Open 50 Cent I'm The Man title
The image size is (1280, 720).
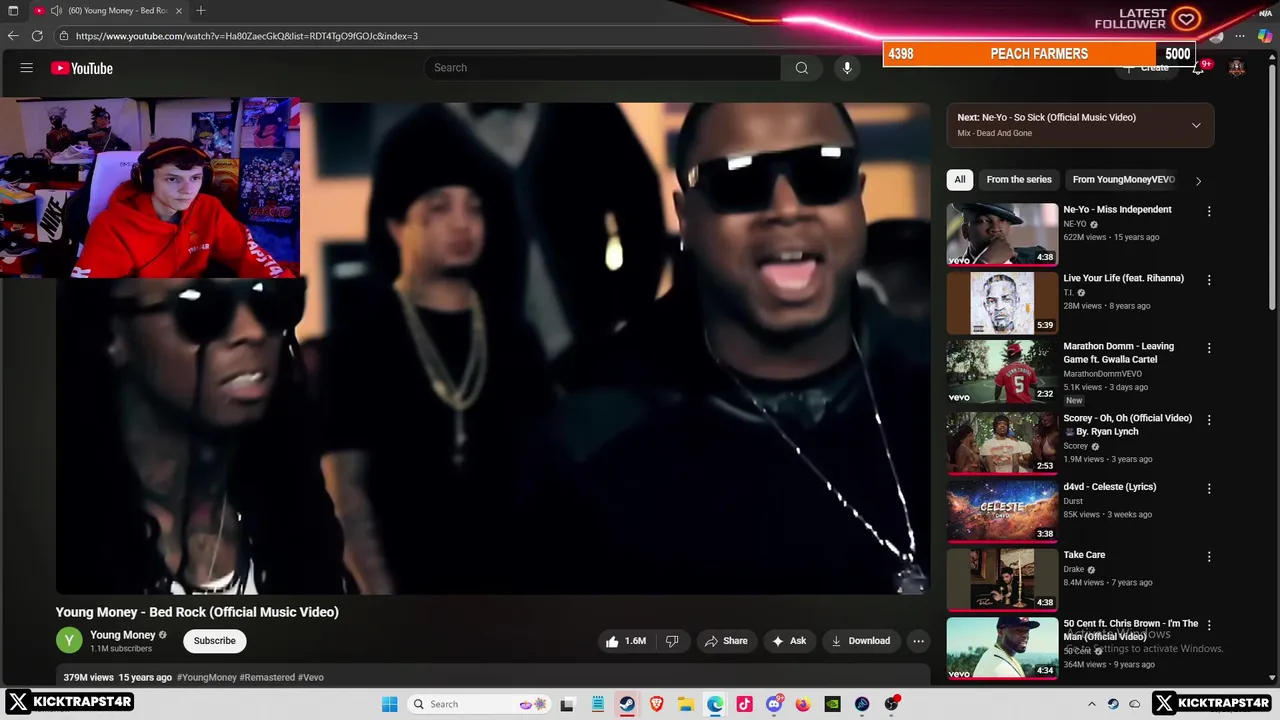[1130, 630]
